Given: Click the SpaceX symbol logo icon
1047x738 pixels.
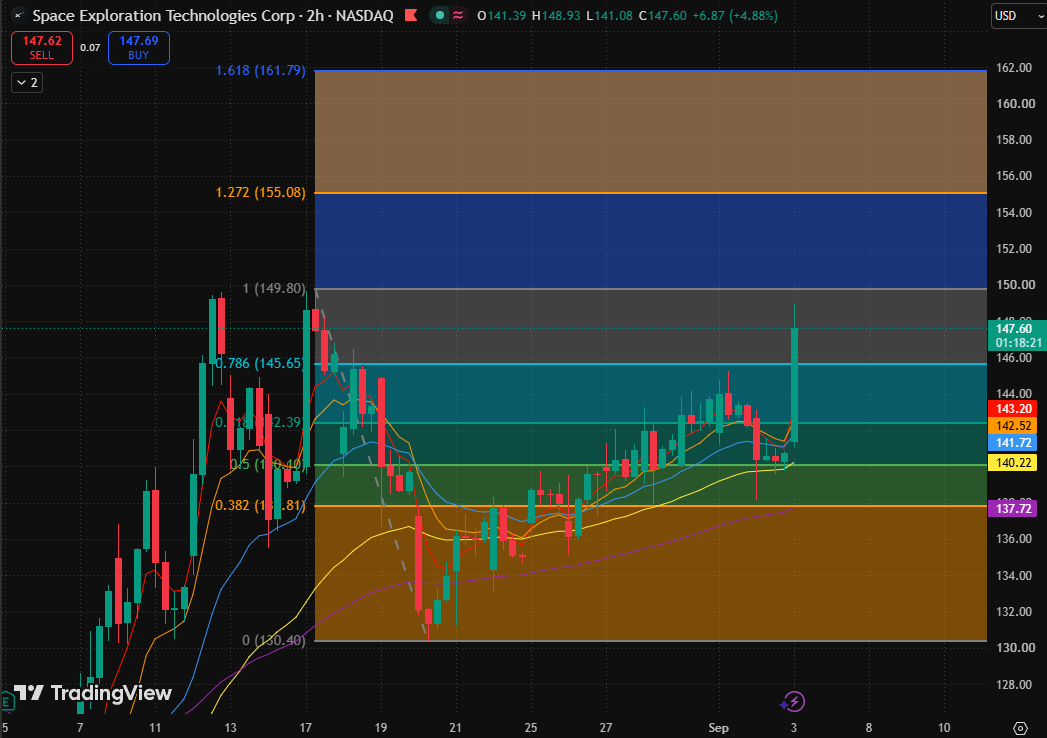Looking at the screenshot, I should click(19, 15).
